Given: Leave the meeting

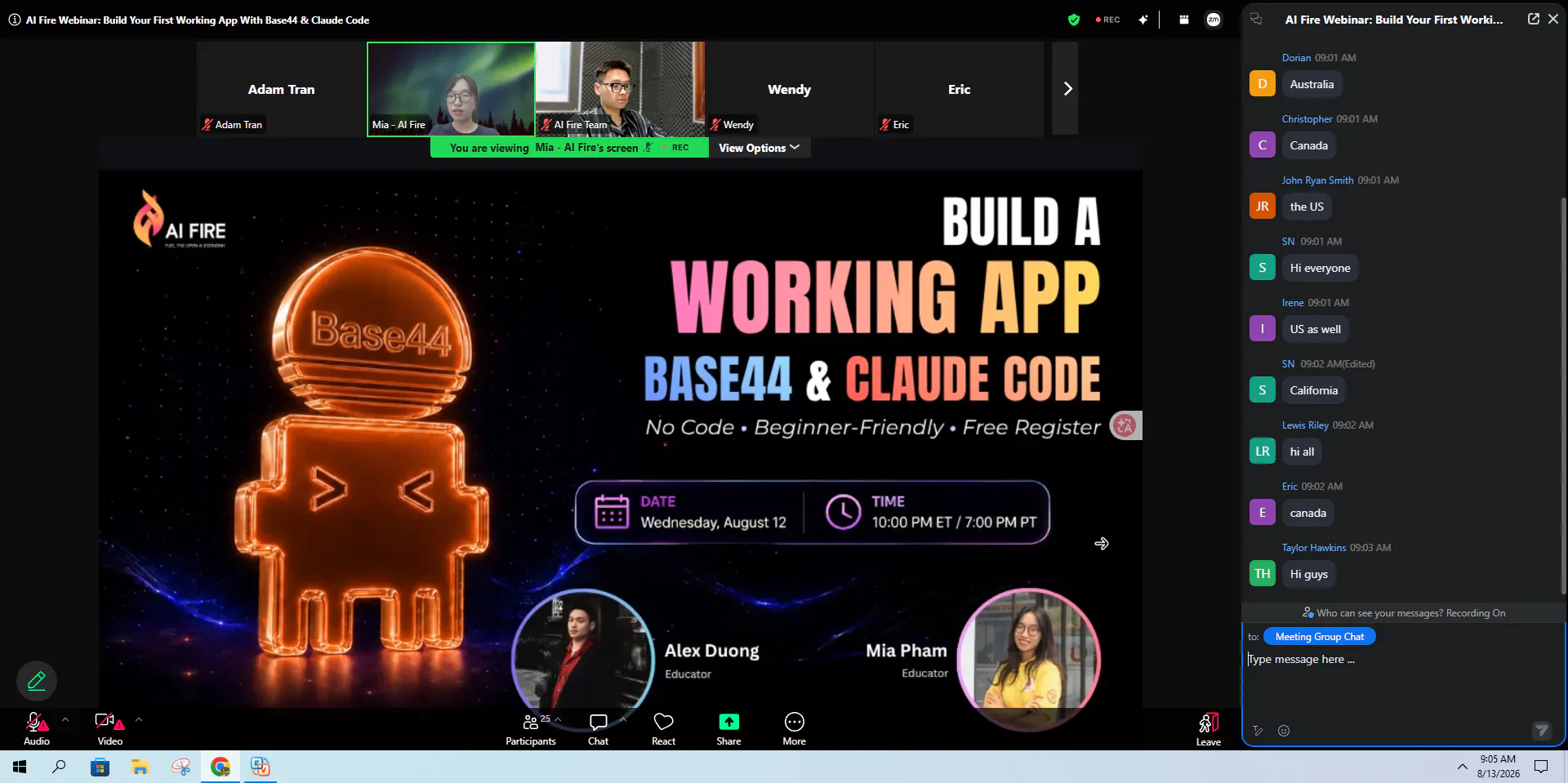Looking at the screenshot, I should pos(1209,728).
